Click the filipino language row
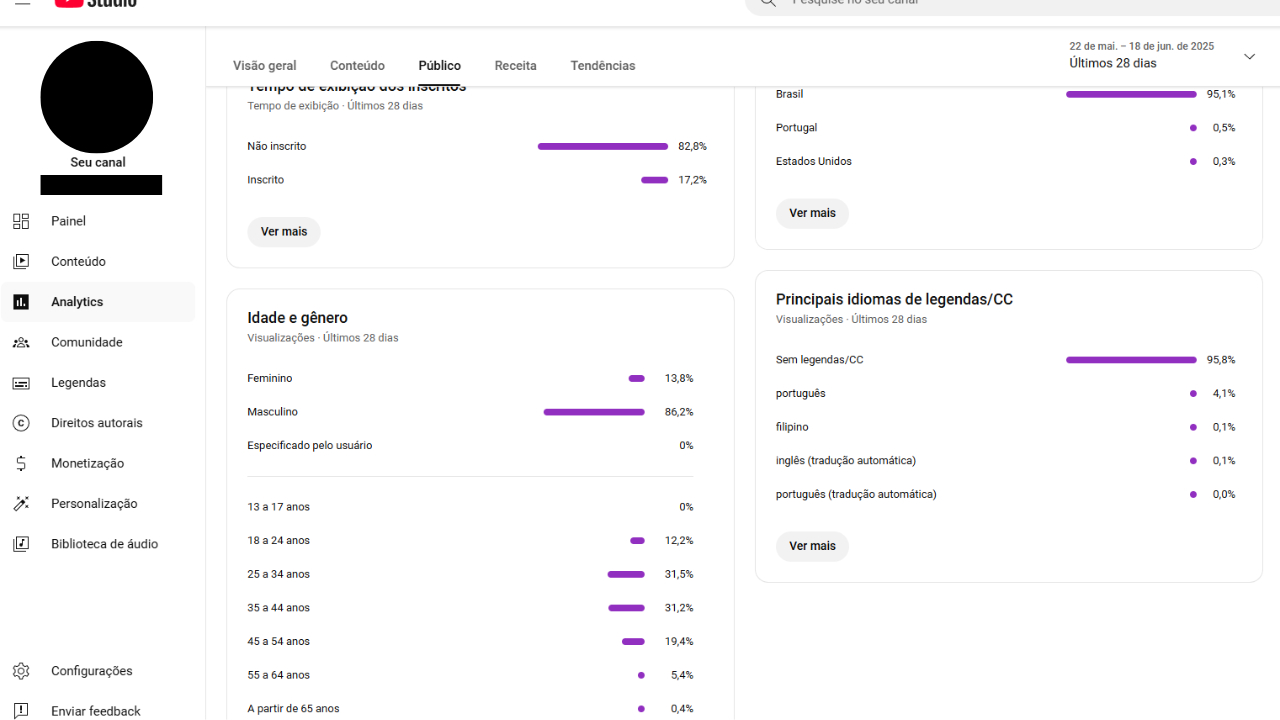Screen dimensions: 1280x720 (x=1005, y=427)
